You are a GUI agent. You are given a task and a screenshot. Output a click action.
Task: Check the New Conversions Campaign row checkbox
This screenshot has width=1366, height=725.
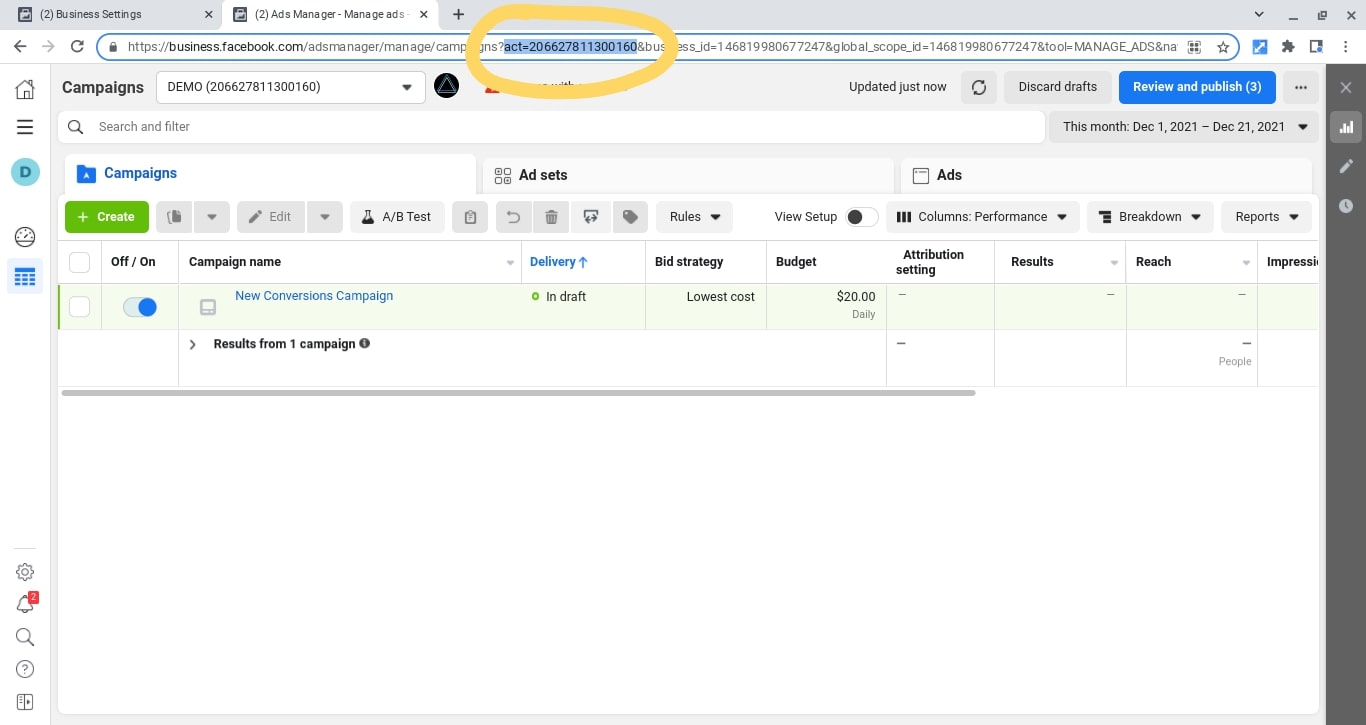80,307
